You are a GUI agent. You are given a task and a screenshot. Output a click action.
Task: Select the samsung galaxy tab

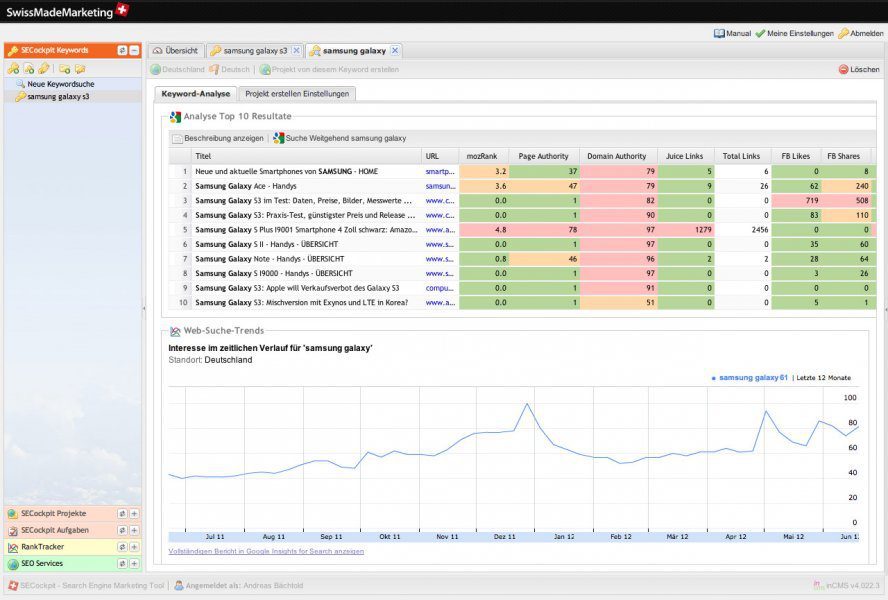(354, 50)
